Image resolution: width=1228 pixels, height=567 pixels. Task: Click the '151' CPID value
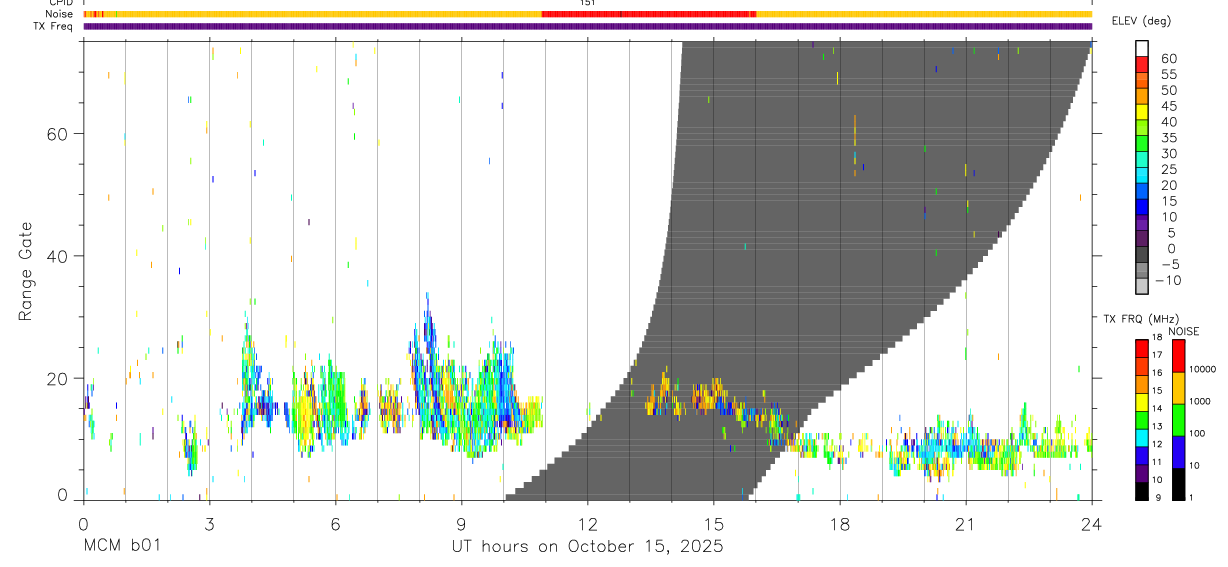(x=587, y=3)
